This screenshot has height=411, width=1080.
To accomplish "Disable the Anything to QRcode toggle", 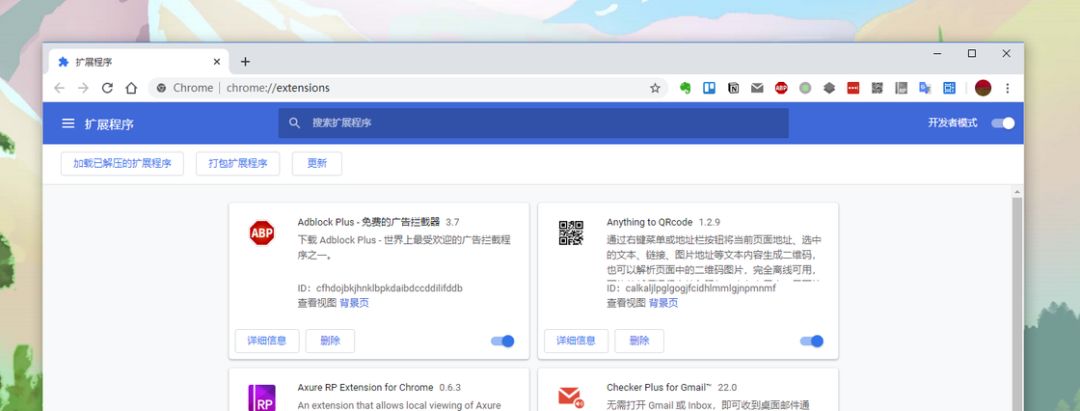I will [x=812, y=341].
